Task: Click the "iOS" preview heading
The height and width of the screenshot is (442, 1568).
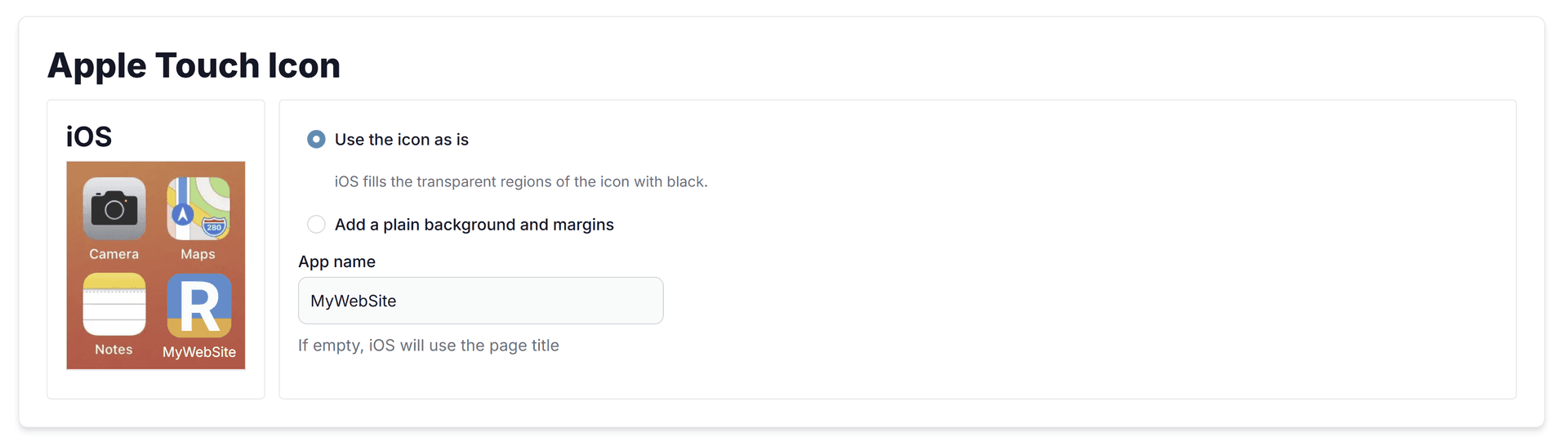Action: click(x=89, y=136)
